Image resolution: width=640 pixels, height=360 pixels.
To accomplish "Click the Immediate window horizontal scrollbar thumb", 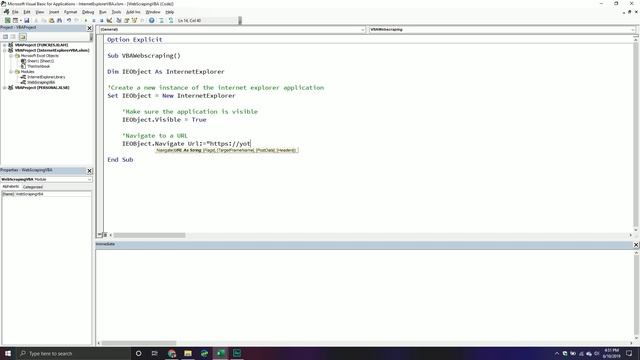I will (139, 343).
